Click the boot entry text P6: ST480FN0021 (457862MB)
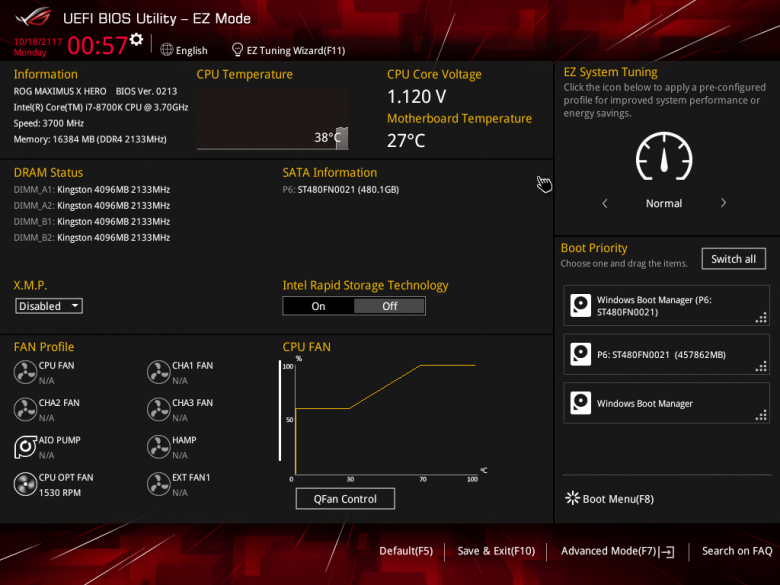This screenshot has width=780, height=585. coord(661,355)
